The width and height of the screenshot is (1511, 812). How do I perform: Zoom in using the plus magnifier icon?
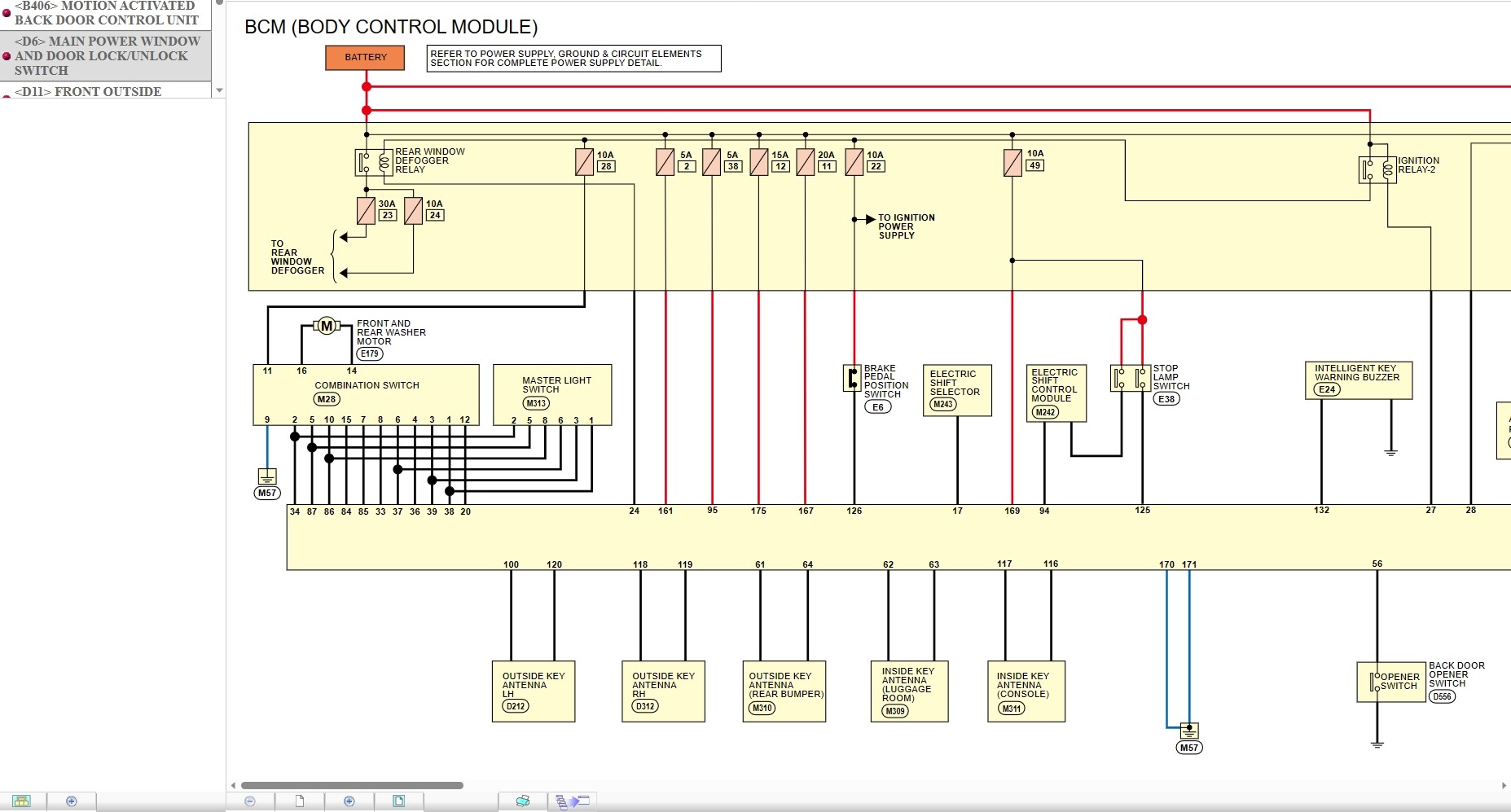click(349, 801)
